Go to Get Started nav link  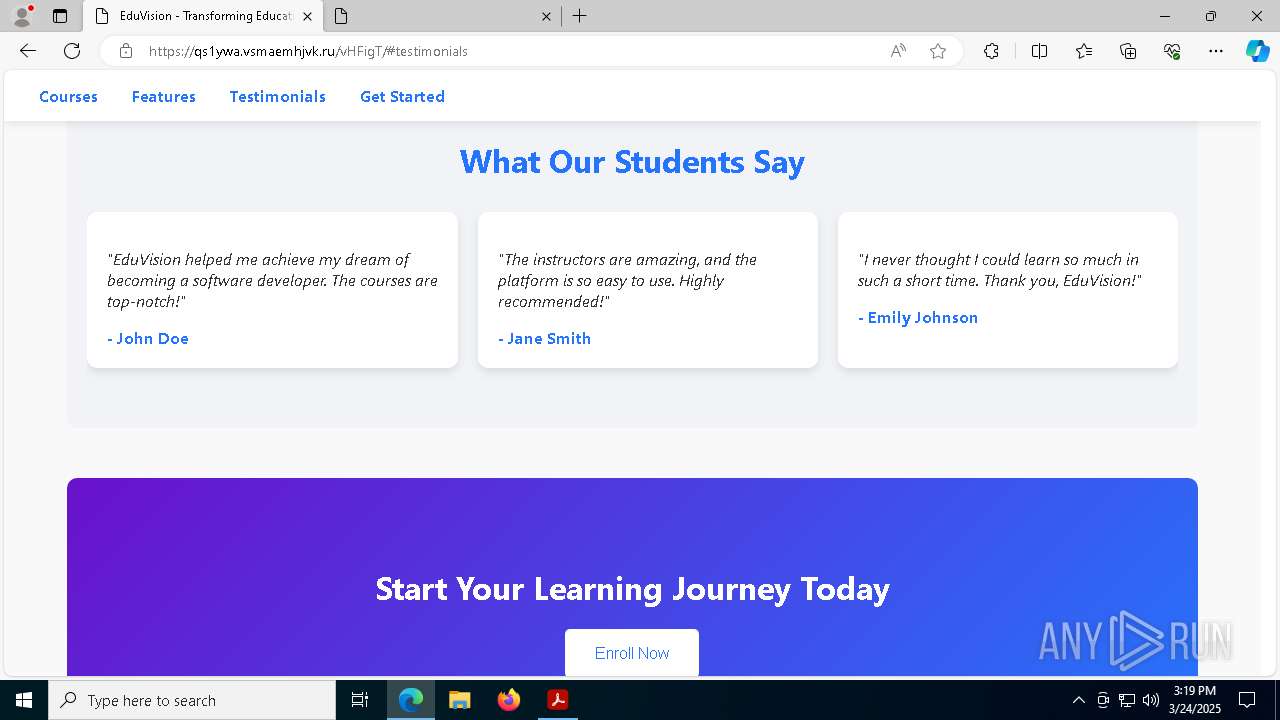coord(402,97)
